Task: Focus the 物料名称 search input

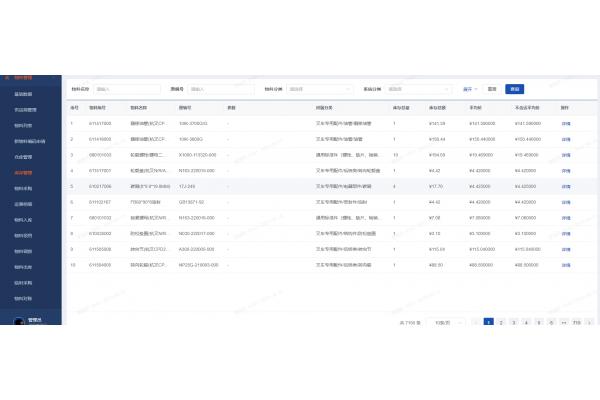Action: [x=124, y=89]
